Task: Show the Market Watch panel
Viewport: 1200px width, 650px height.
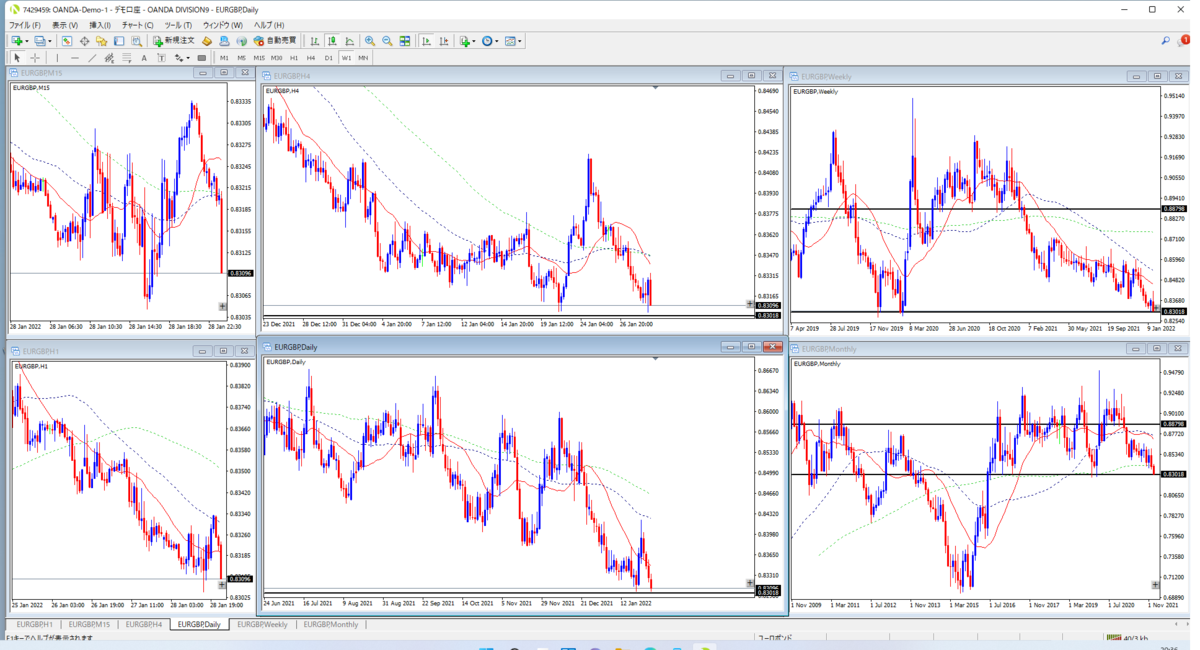Action: (x=67, y=41)
